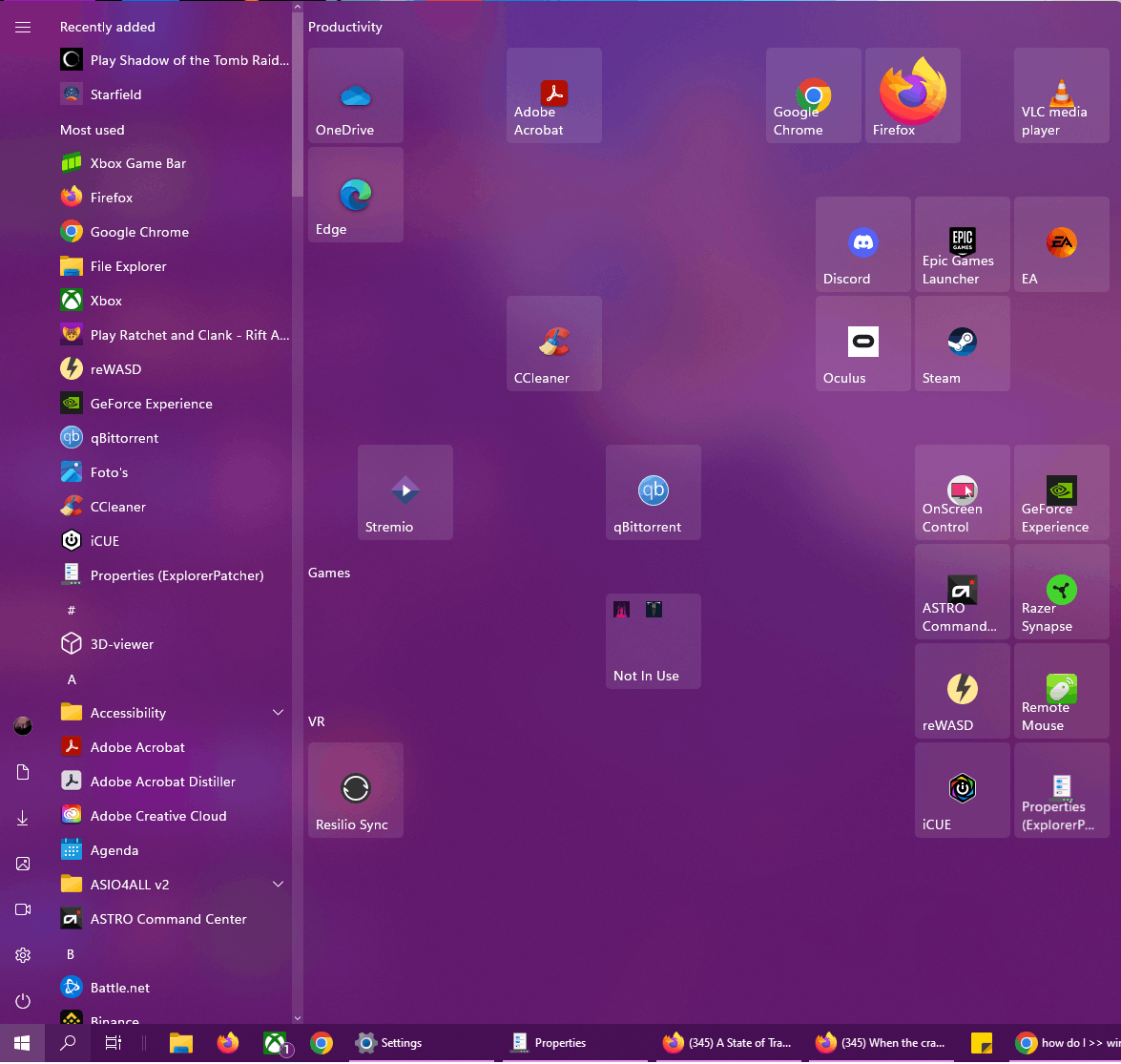1121x1064 pixels.
Task: Click the scroll-down arrow on the app list scrollbar
Action: pos(297,1017)
